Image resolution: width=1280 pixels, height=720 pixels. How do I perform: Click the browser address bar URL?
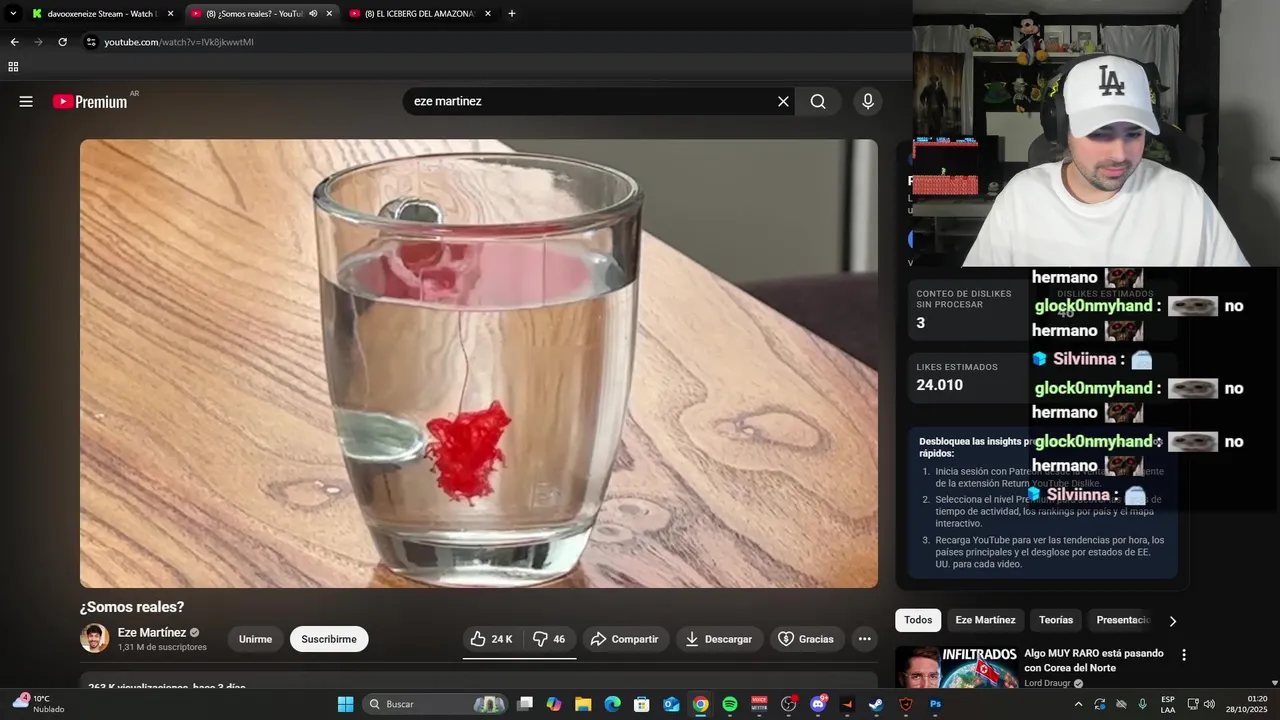[x=179, y=42]
